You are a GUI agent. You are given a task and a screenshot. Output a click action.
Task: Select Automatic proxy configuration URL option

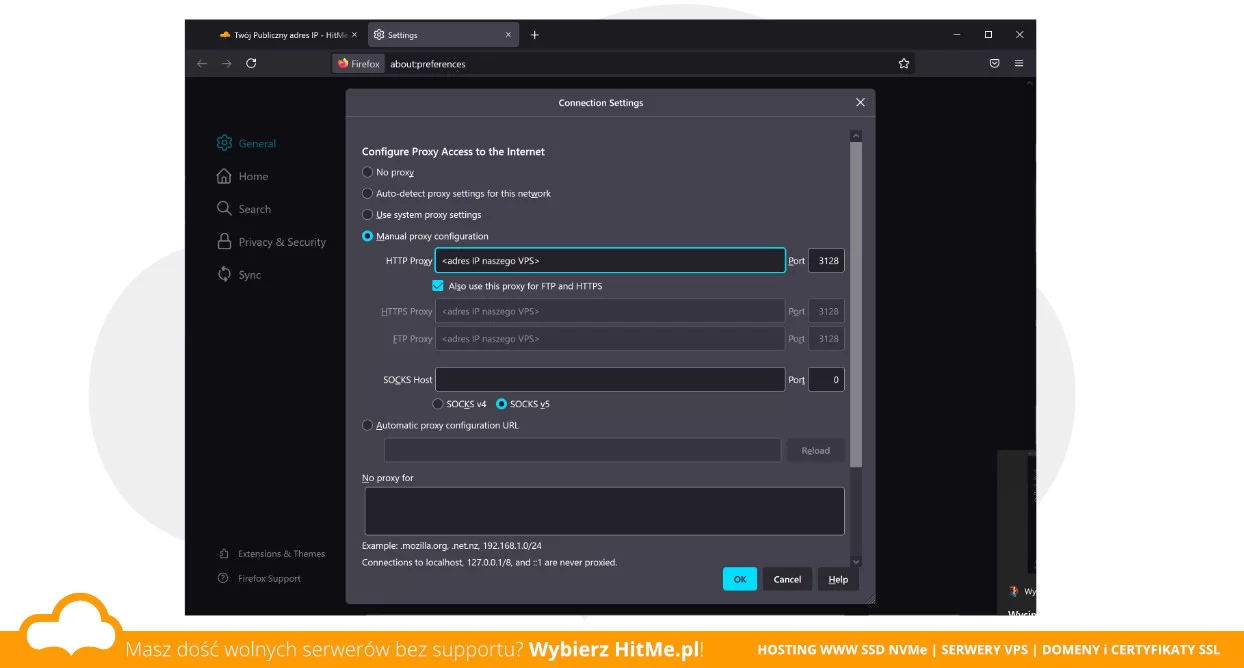click(367, 425)
